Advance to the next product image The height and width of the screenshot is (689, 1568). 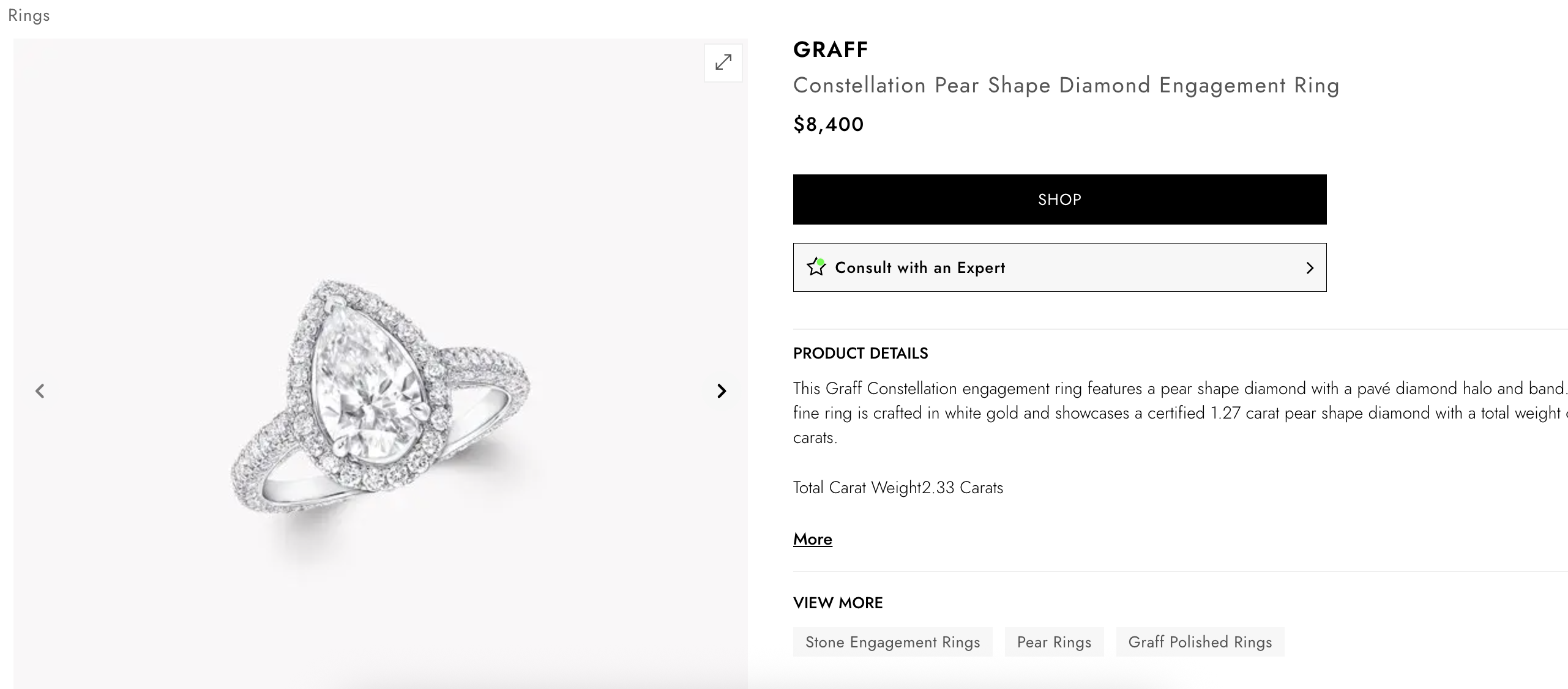722,391
